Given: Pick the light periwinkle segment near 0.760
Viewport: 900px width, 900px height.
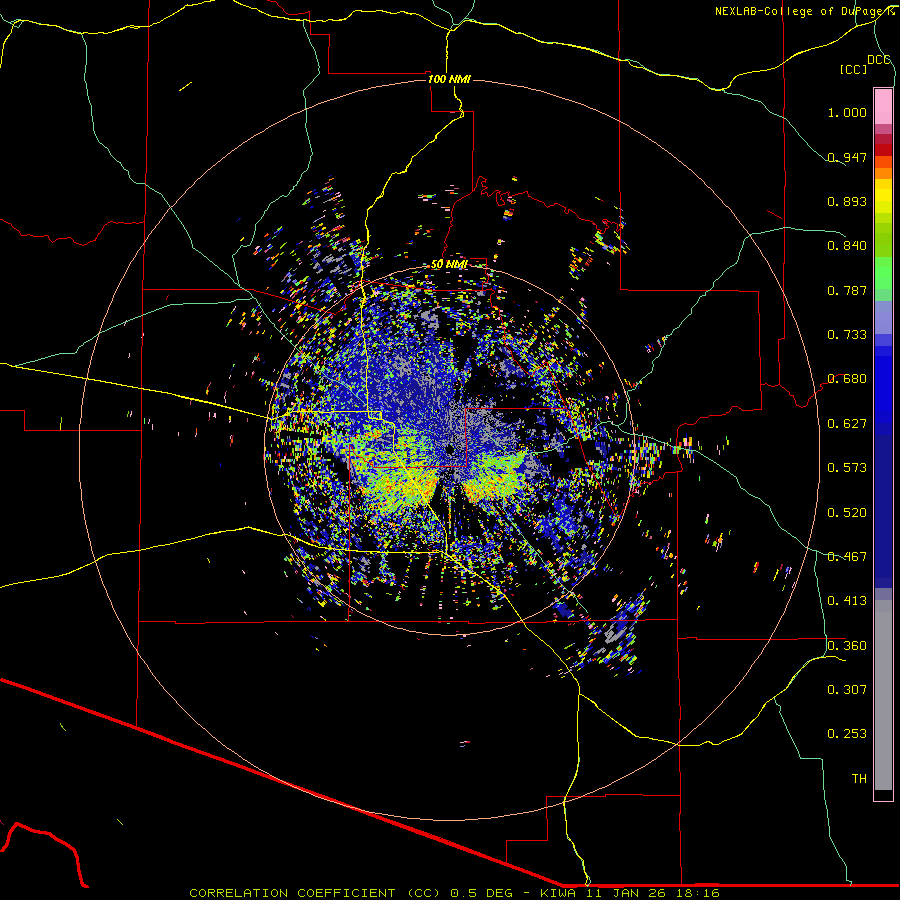Looking at the screenshot, I should pos(883,318).
